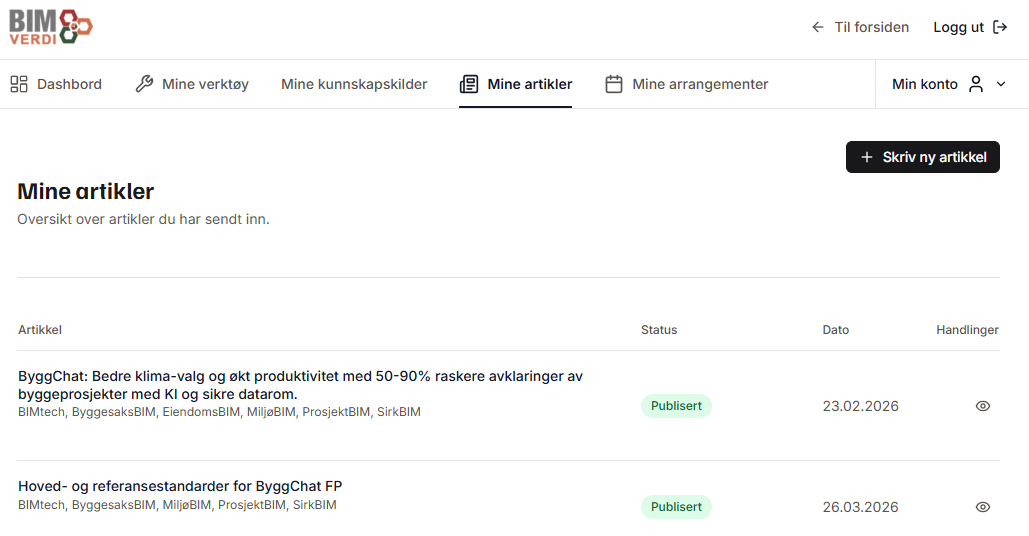Click the wrench icon for Mine verktøy
Image resolution: width=1029 pixels, height=536 pixels.
point(144,84)
